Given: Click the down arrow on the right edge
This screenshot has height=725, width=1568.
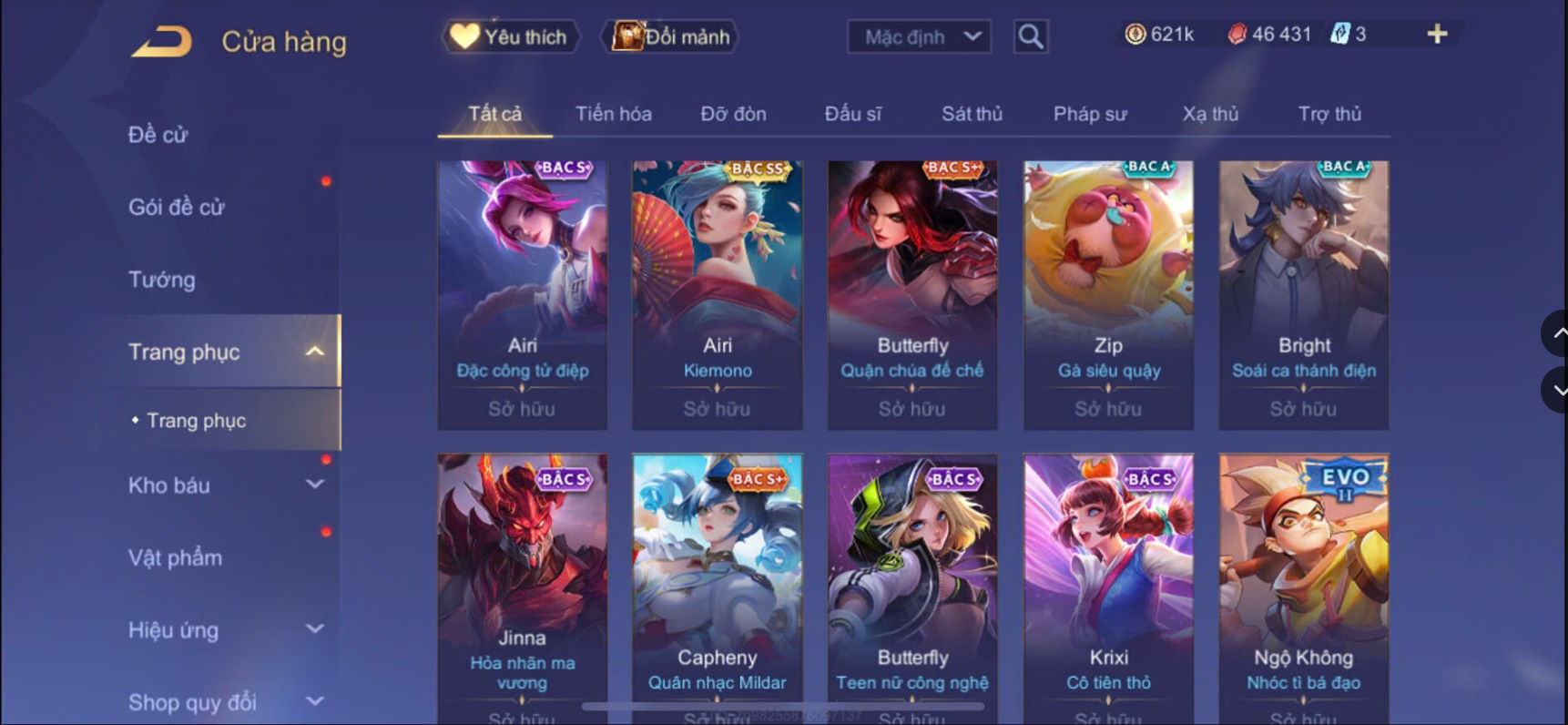Looking at the screenshot, I should (1557, 390).
